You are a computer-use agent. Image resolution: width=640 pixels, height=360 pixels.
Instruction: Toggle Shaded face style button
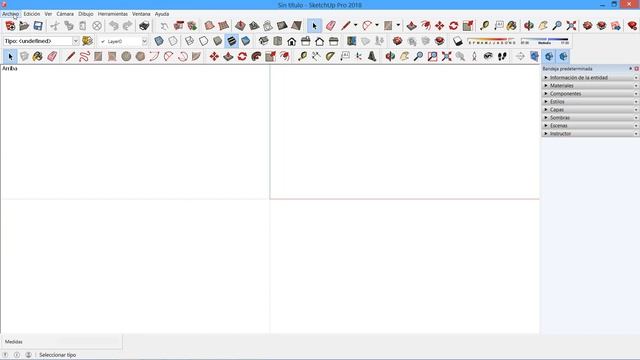[218, 41]
